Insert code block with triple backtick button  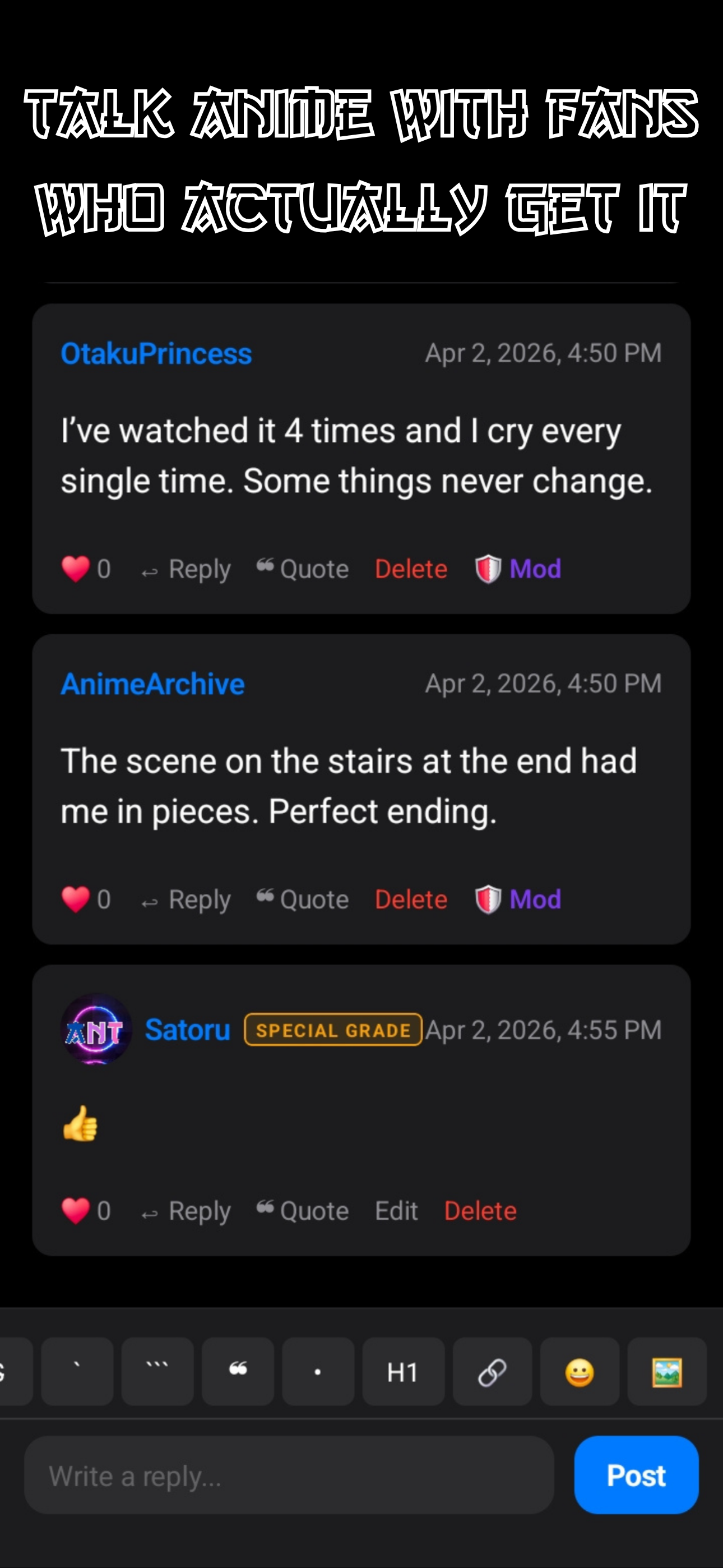click(157, 1371)
